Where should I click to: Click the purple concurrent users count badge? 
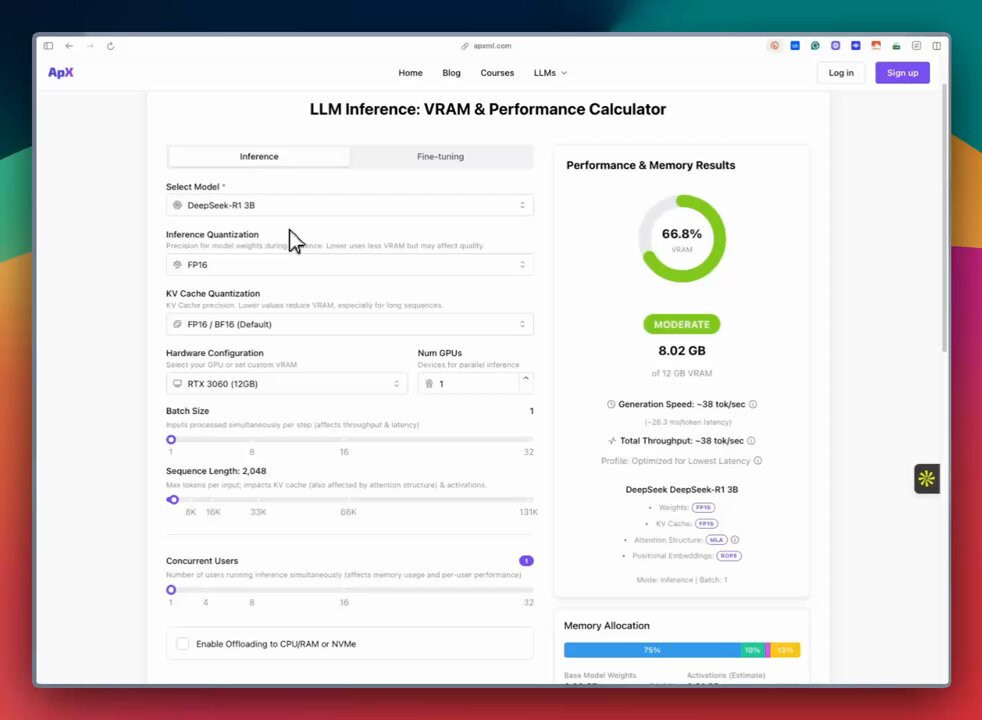tap(526, 561)
